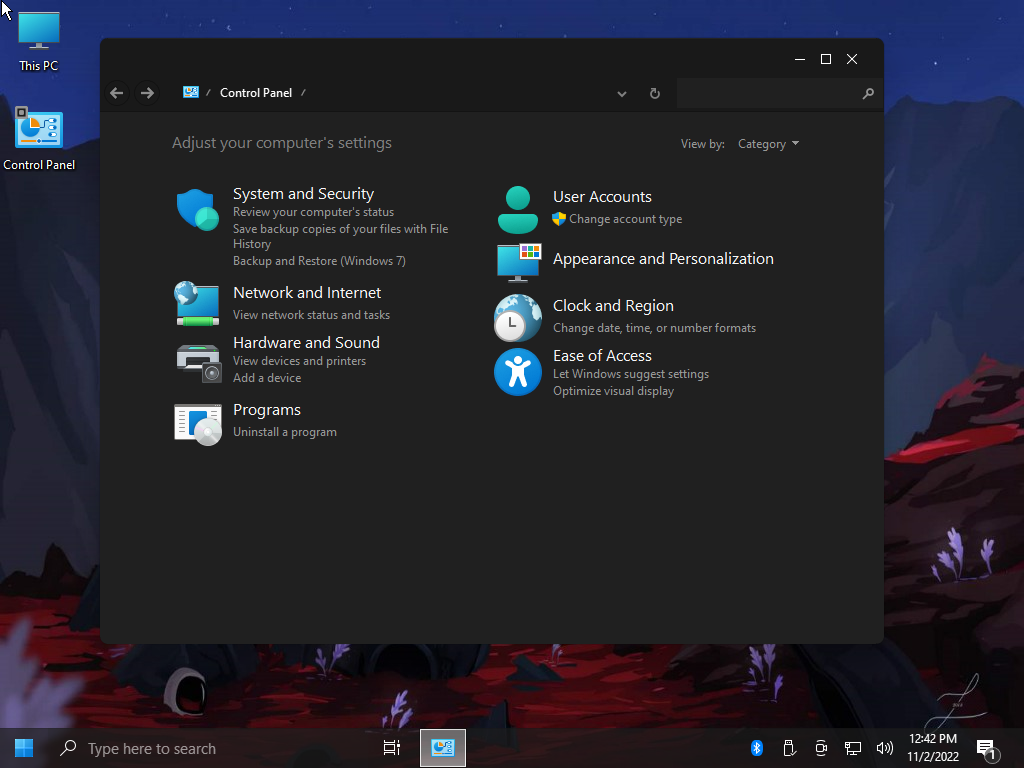Viewport: 1024px width, 768px height.
Task: Open the Windows Start button
Action: (24, 748)
